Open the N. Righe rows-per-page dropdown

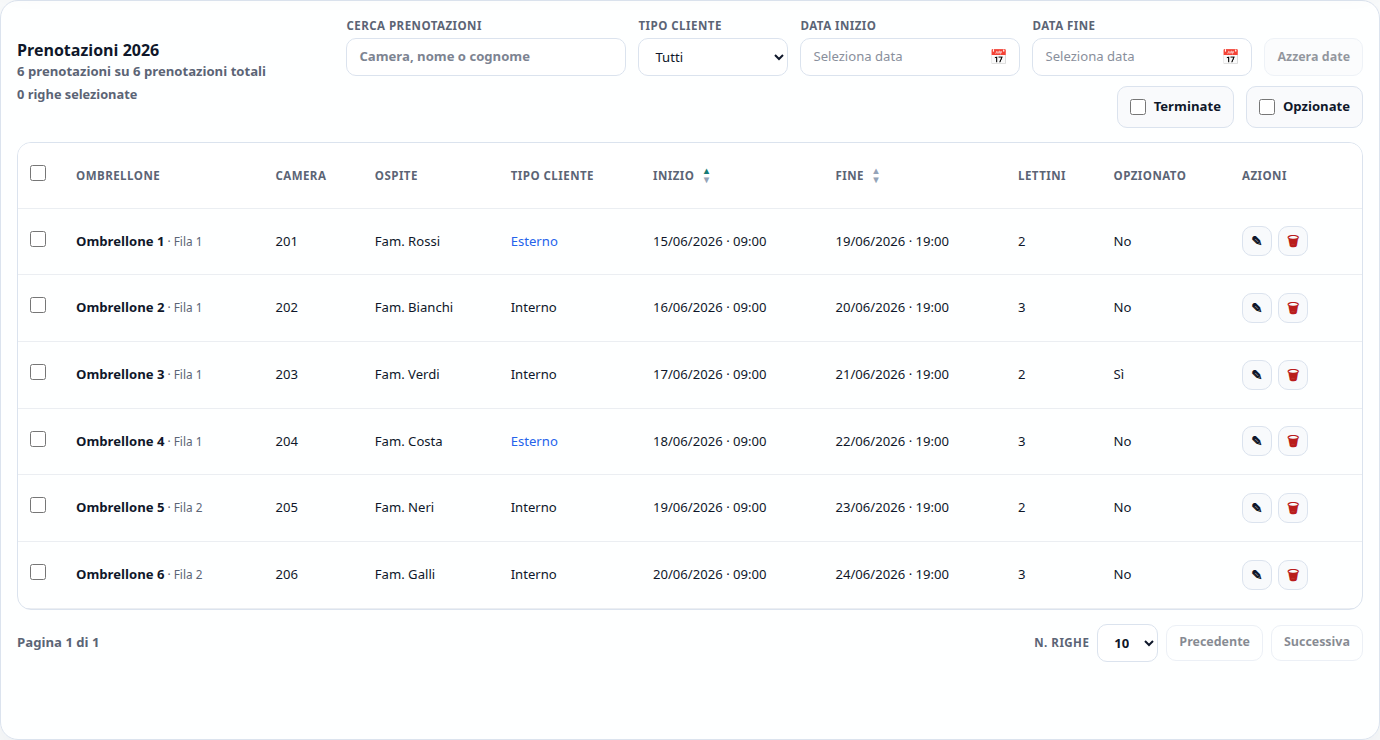pyautogui.click(x=1127, y=643)
